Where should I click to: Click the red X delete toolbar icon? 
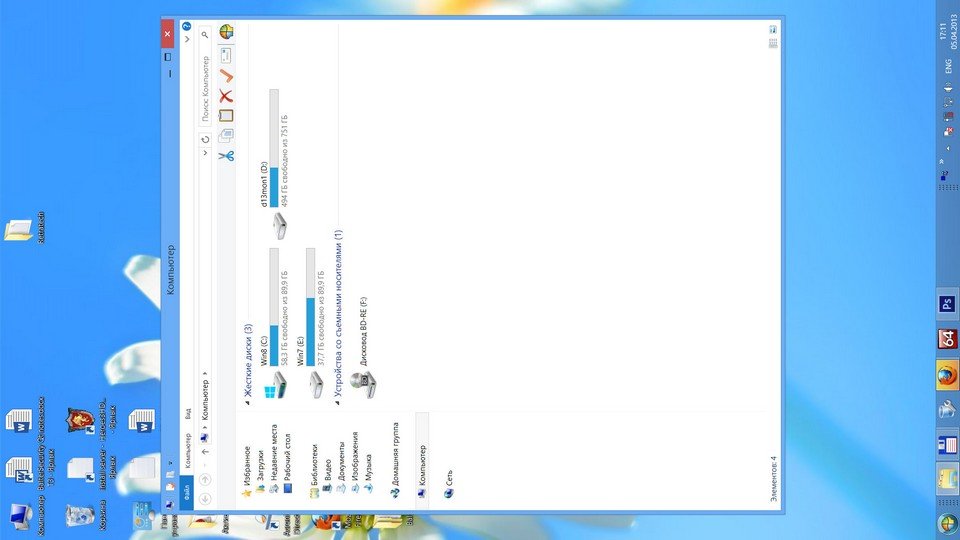(x=226, y=96)
